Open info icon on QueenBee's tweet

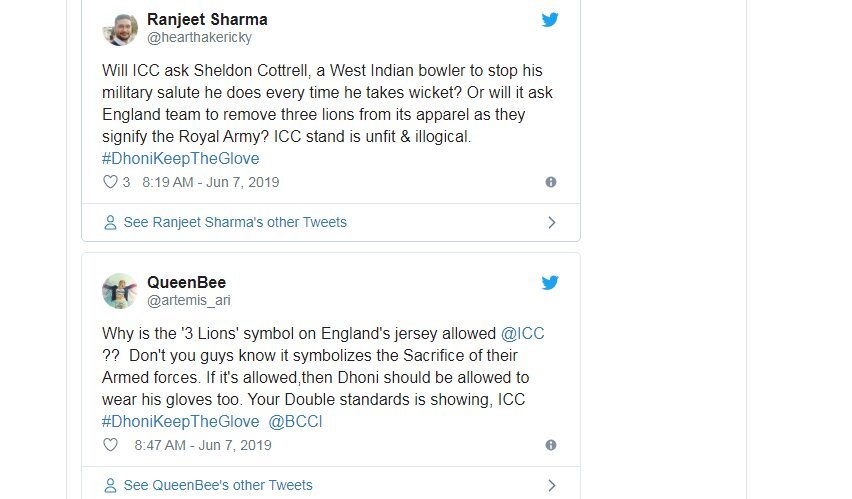click(x=551, y=445)
